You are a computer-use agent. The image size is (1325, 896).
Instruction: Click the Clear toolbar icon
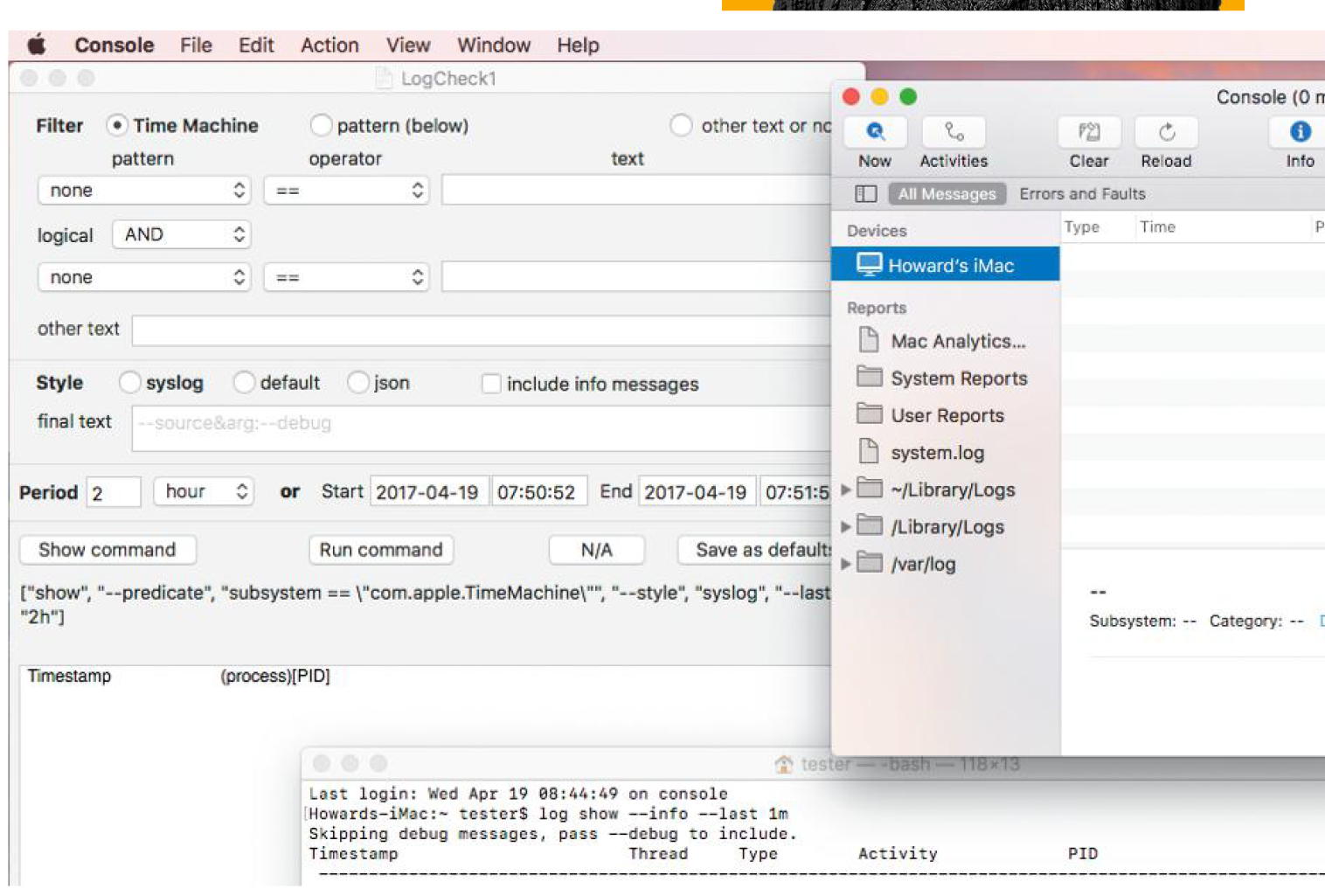point(1089,133)
